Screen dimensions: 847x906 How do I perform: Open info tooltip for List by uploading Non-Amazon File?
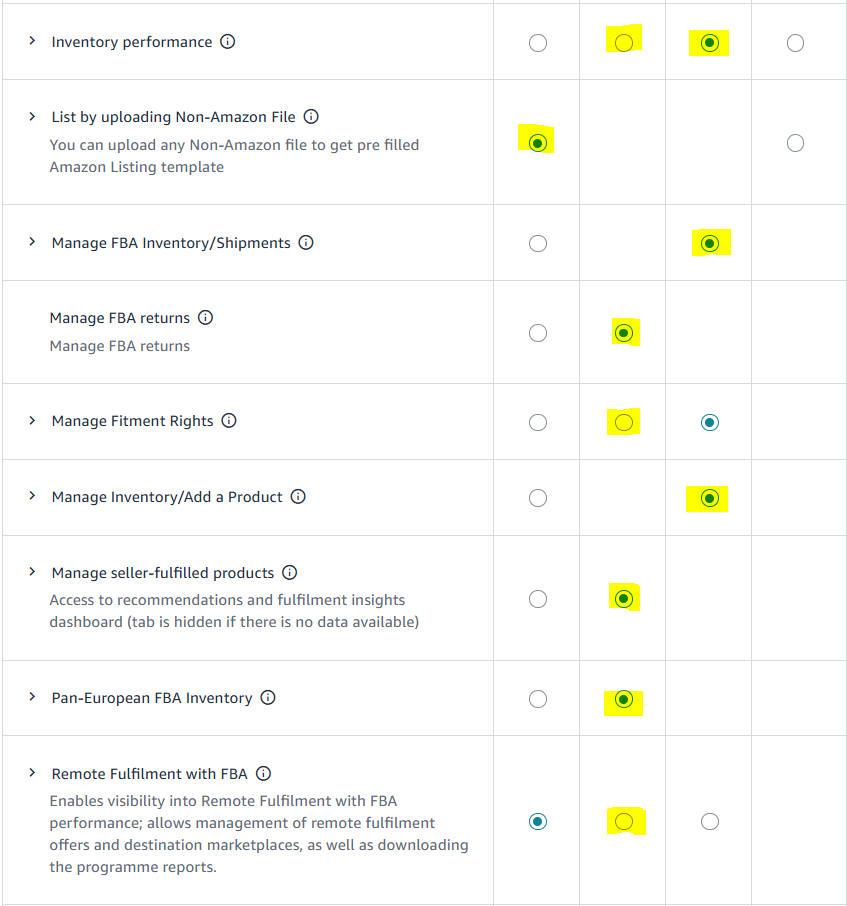coord(311,117)
